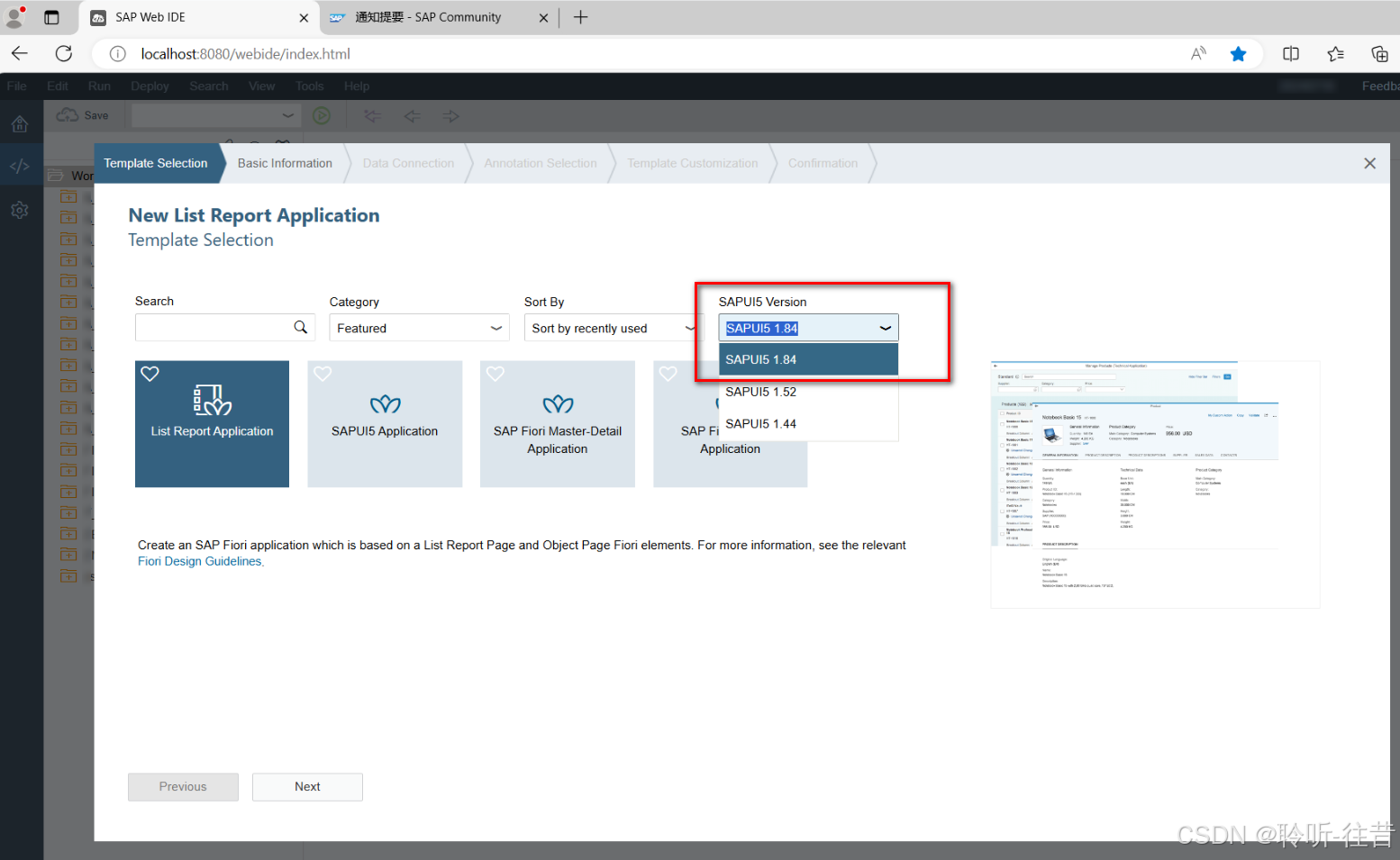Open Read Aloud icon in address bar

click(1198, 54)
